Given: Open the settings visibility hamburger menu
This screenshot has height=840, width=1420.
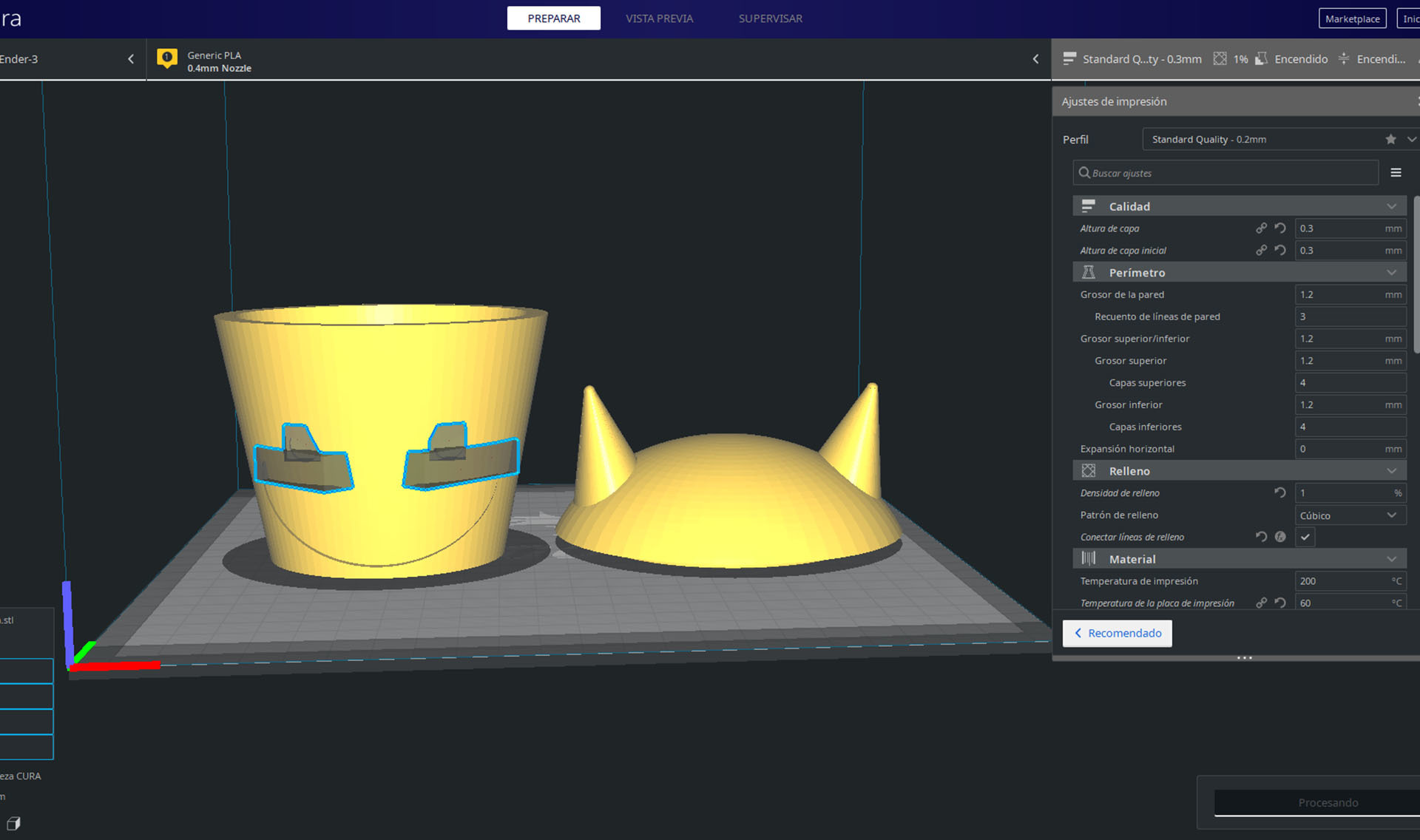Looking at the screenshot, I should click(x=1396, y=172).
